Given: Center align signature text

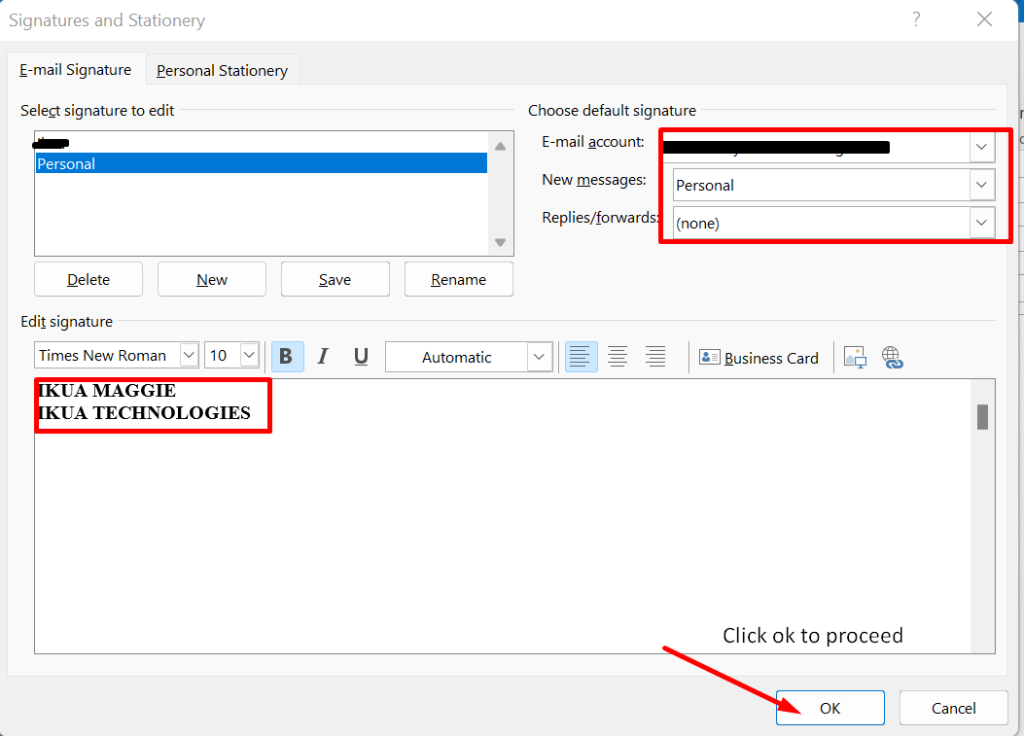Looking at the screenshot, I should point(618,357).
